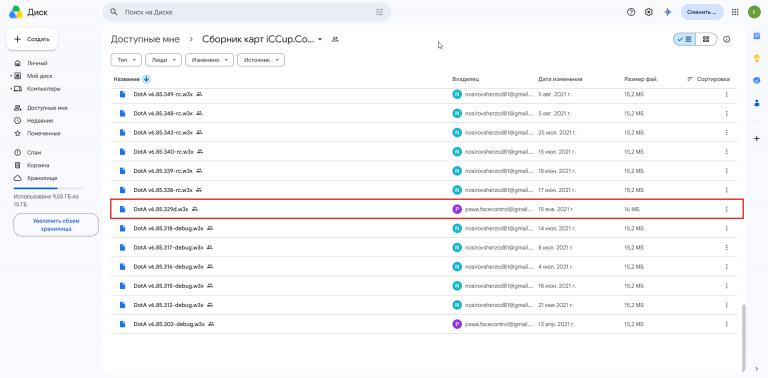Screen dimensions: 768x378
Task: Click file icon of DotA v6.85.340-rc.w3x
Action: click(x=122, y=151)
